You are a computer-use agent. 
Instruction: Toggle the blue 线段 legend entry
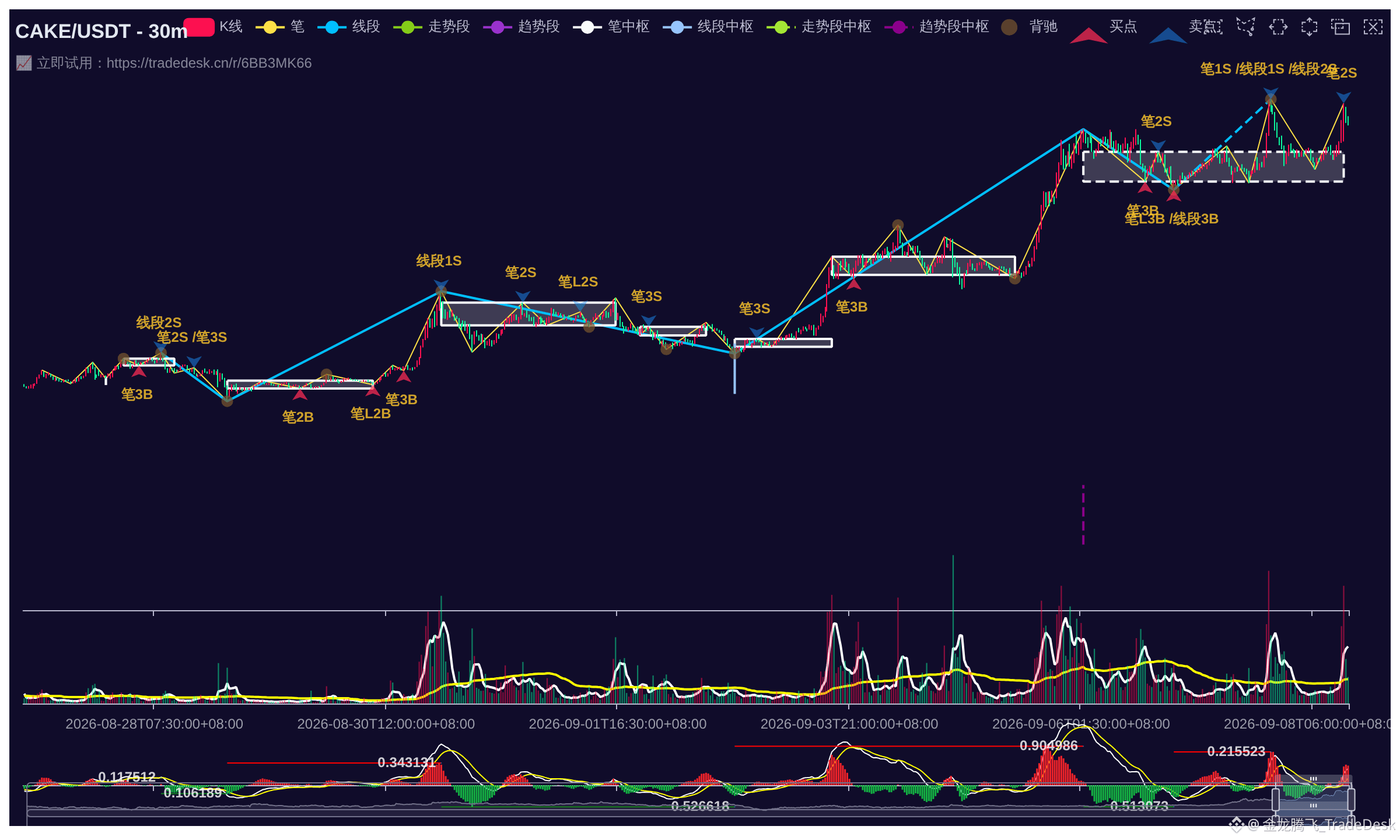(x=349, y=27)
